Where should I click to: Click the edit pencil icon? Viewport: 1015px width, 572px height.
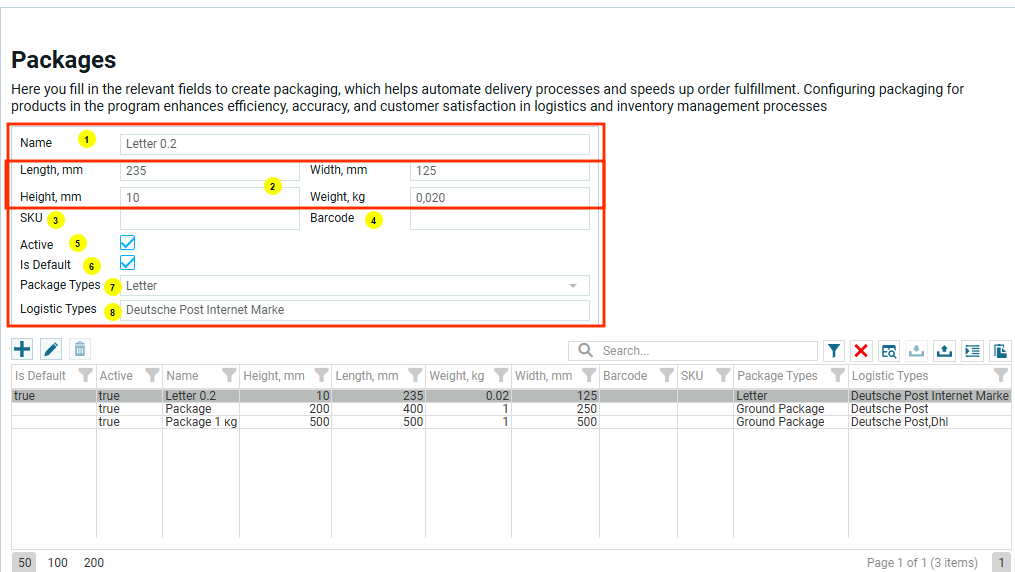pyautogui.click(x=51, y=349)
